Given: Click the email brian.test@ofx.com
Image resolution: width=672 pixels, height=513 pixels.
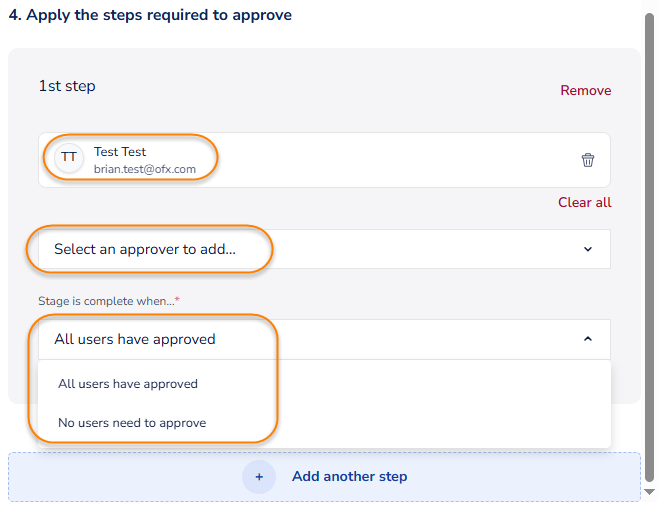Looking at the screenshot, I should (x=145, y=169).
